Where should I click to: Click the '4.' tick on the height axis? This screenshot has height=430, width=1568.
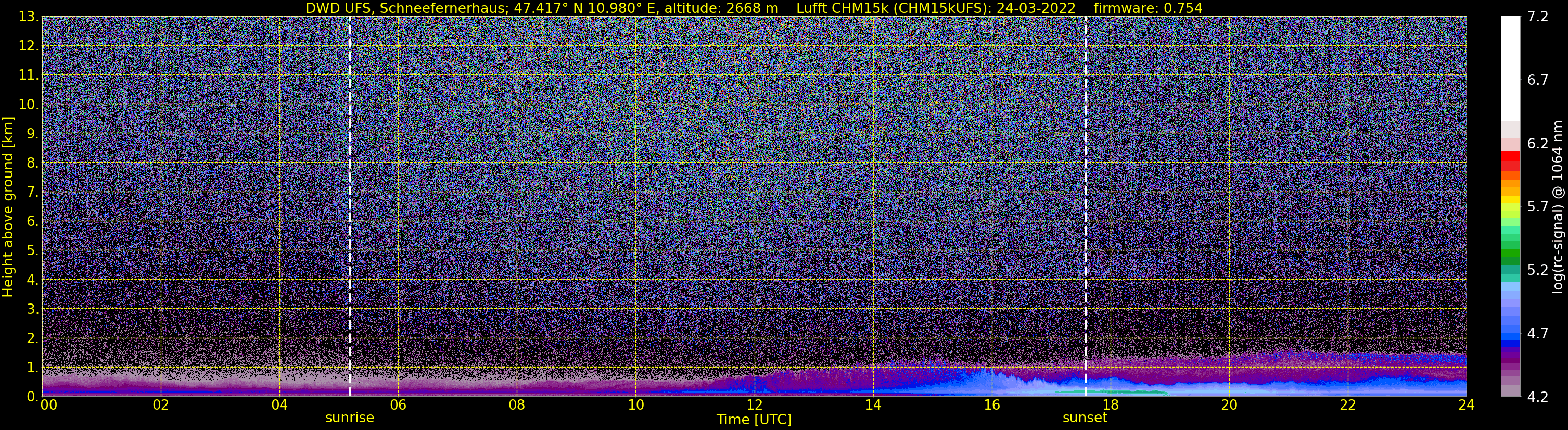coord(33,280)
